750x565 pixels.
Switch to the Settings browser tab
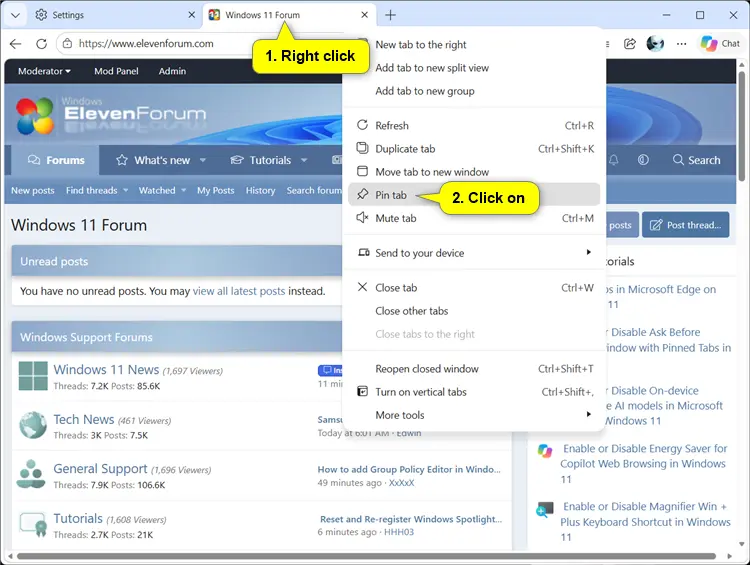pyautogui.click(x=115, y=15)
